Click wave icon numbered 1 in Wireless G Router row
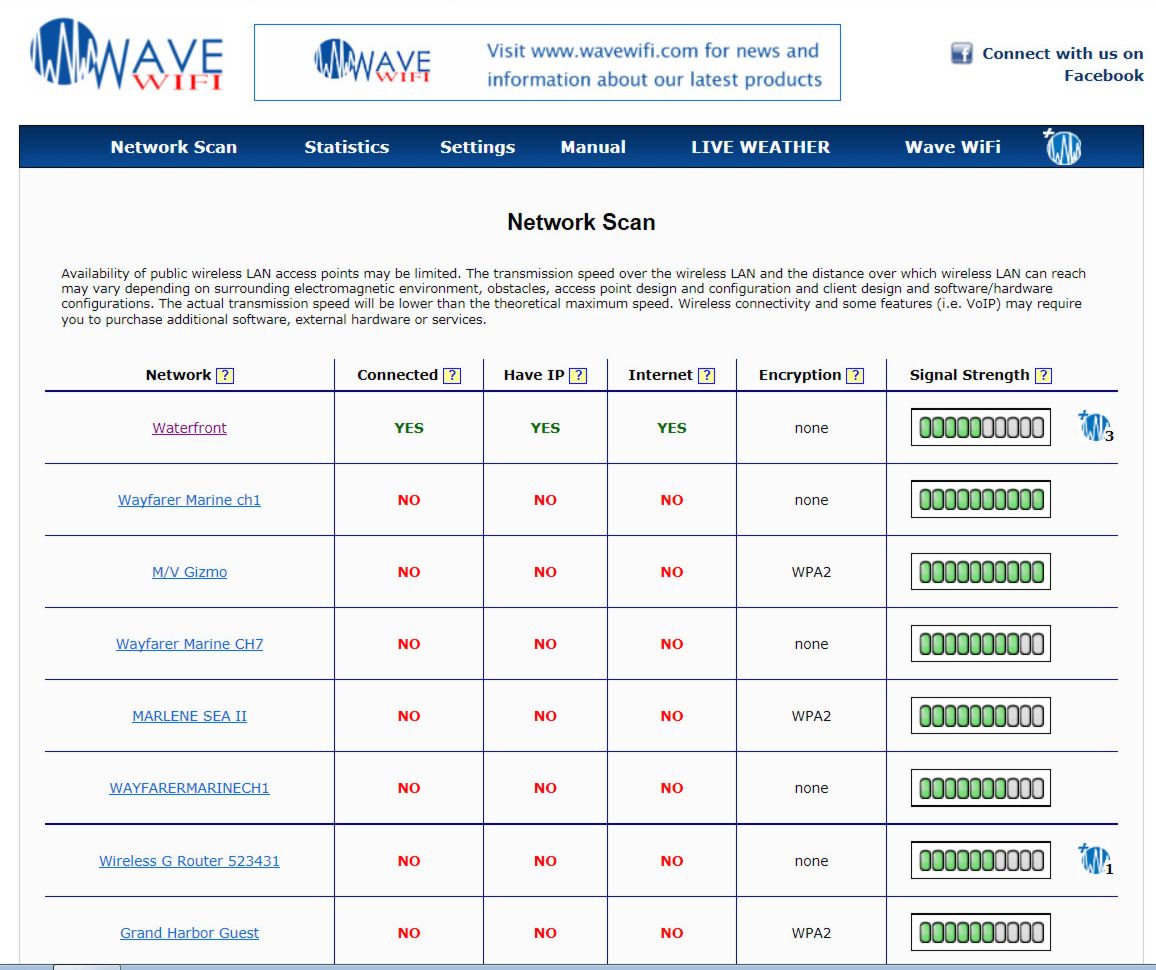This screenshot has width=1156, height=970. pos(1096,859)
